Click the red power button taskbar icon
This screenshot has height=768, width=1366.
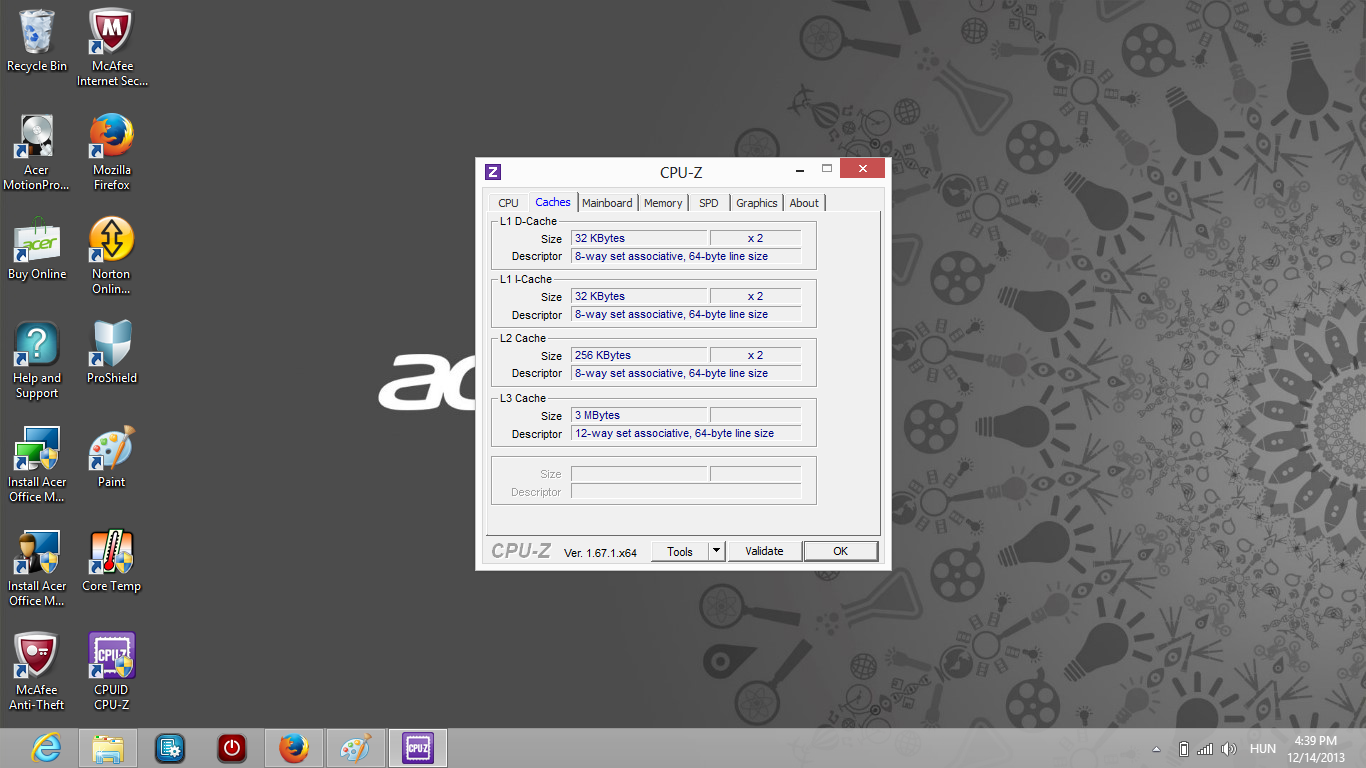pos(232,748)
